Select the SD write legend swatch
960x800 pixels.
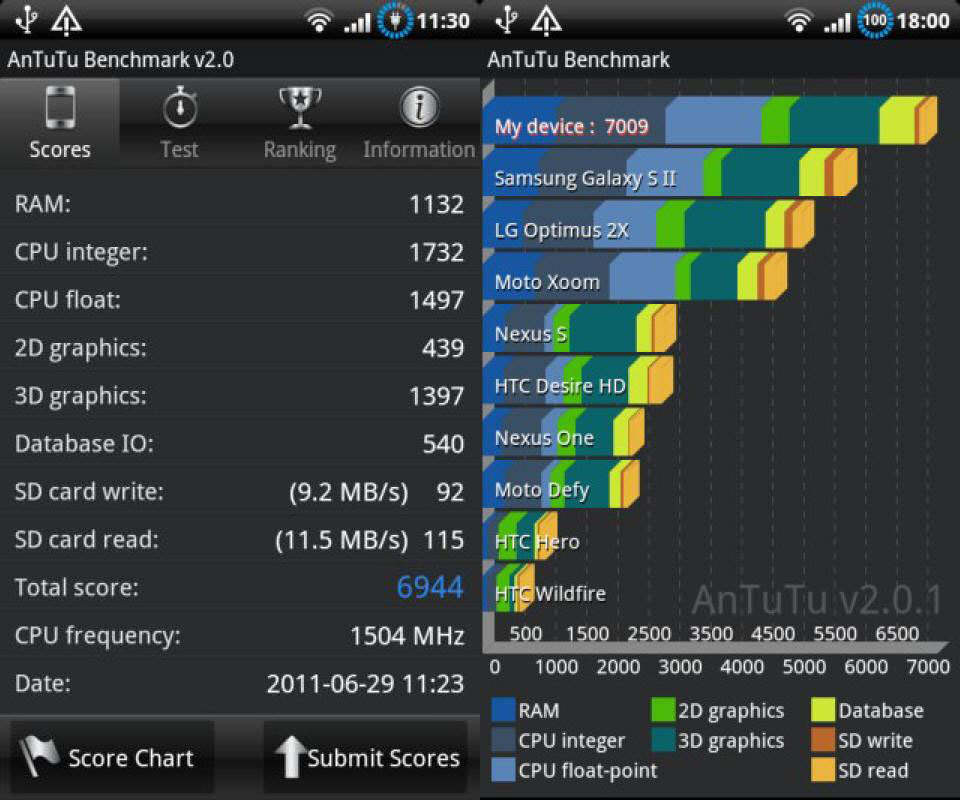[823, 740]
